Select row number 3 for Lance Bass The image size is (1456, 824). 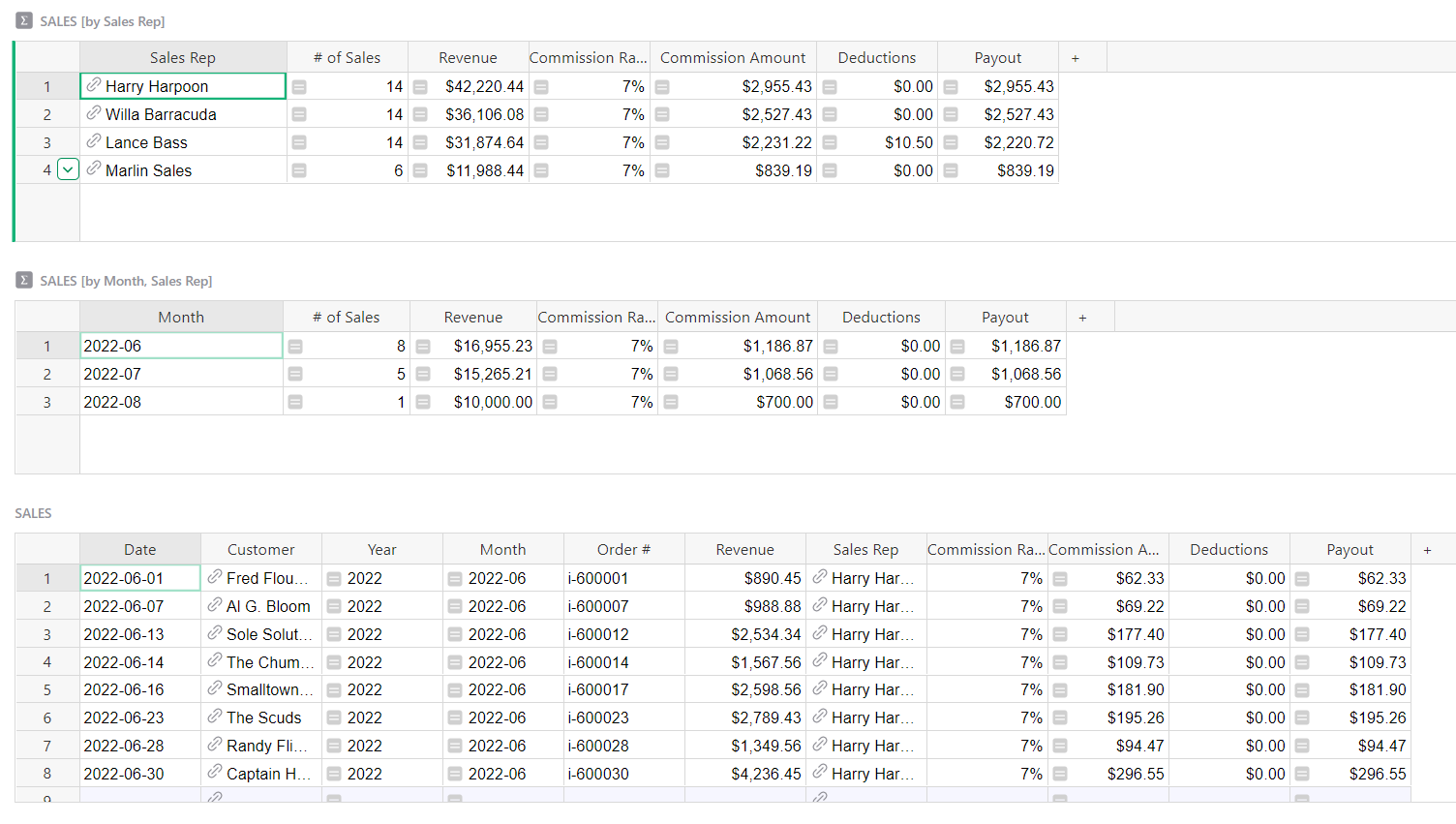tap(46, 141)
